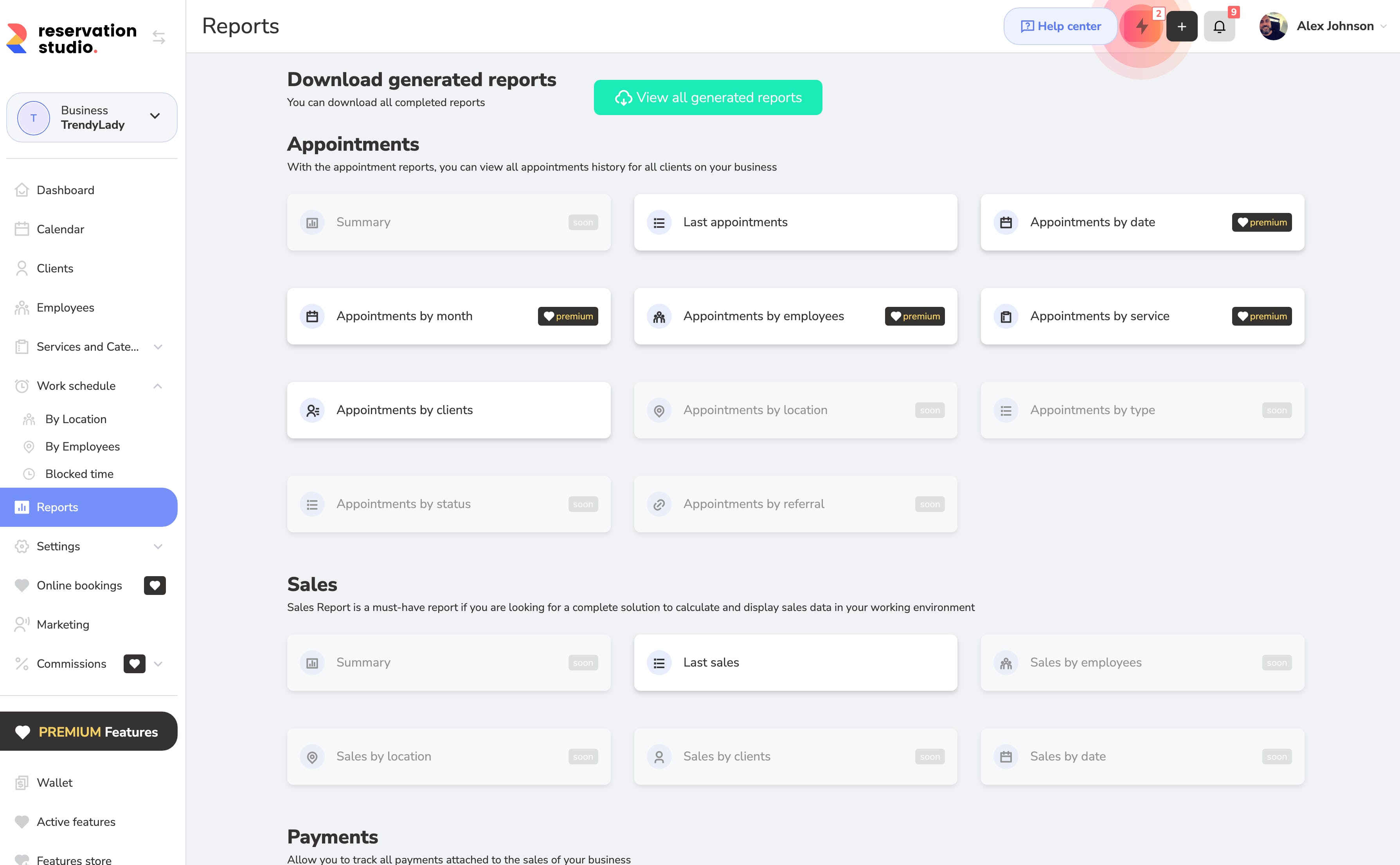Click the Calendar icon in sidebar

(22, 229)
